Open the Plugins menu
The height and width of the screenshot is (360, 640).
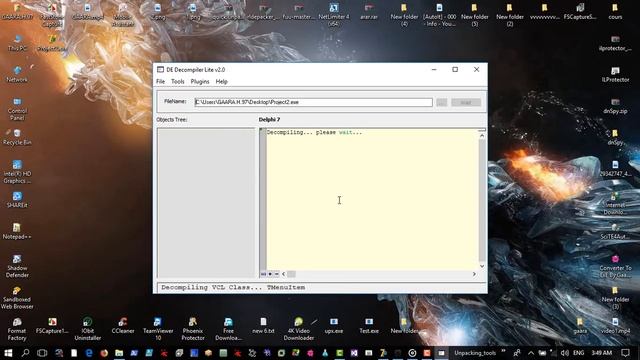200,82
